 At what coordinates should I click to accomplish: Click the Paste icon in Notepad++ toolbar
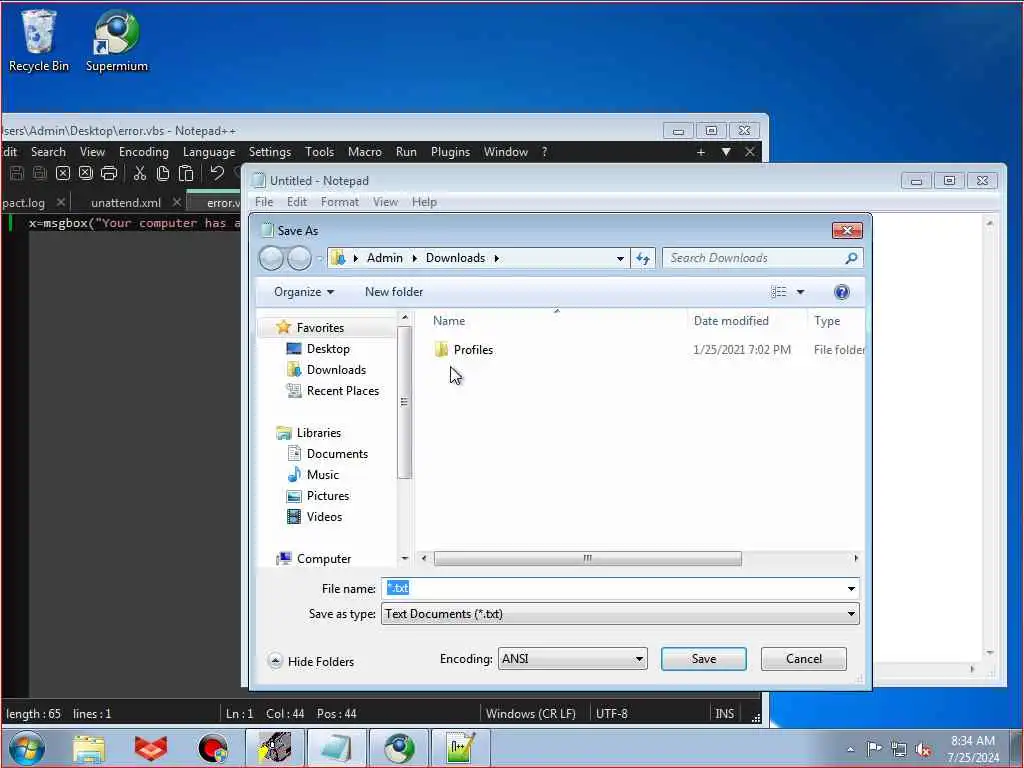coord(186,173)
